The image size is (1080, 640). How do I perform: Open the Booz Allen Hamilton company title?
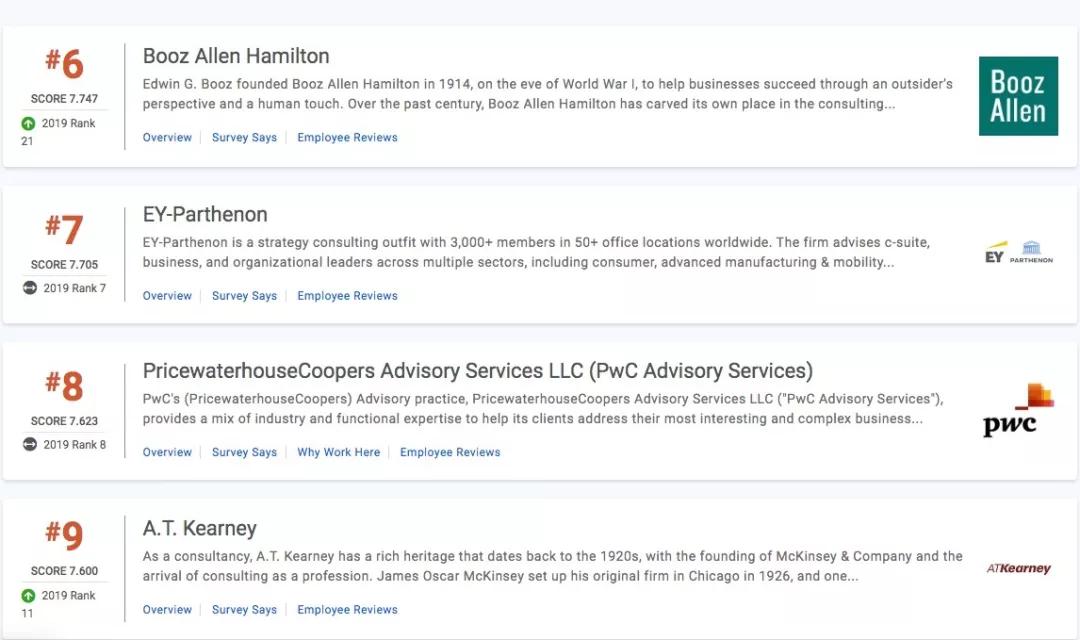pos(236,56)
